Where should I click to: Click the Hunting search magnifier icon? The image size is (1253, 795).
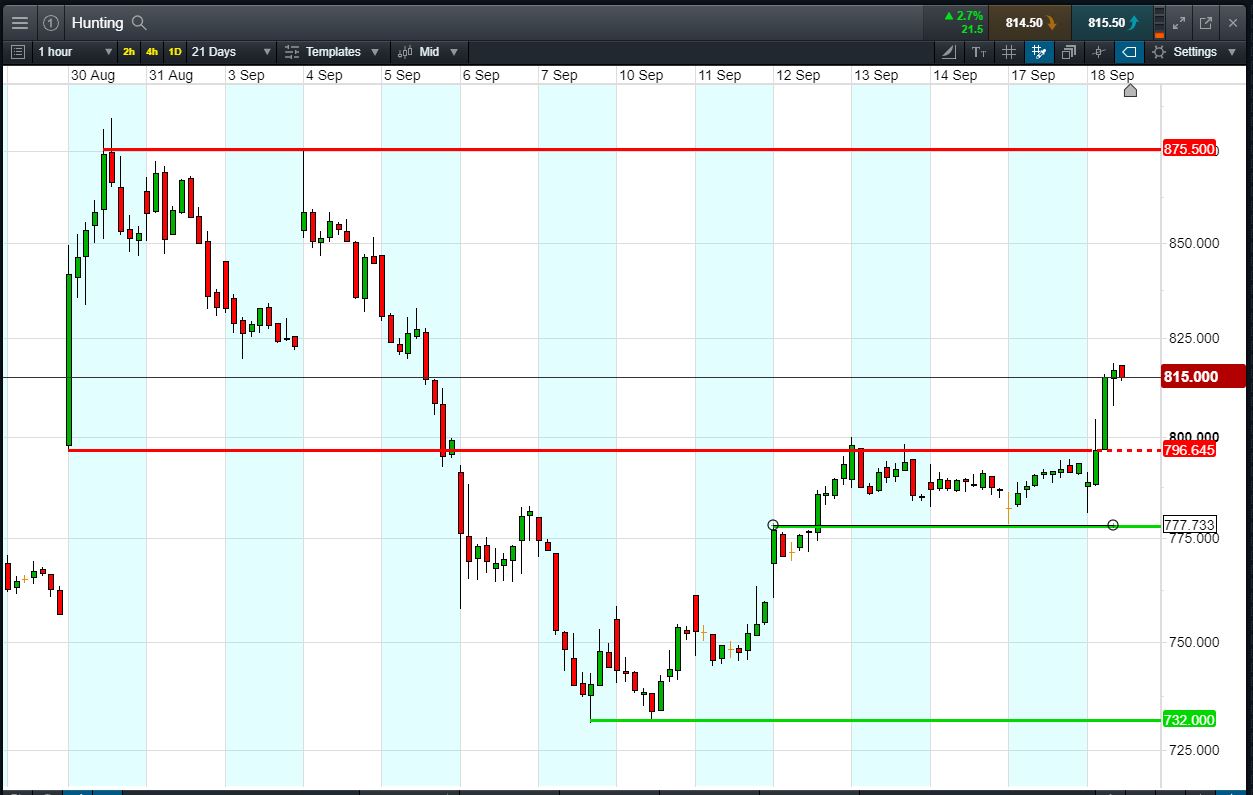tap(139, 22)
